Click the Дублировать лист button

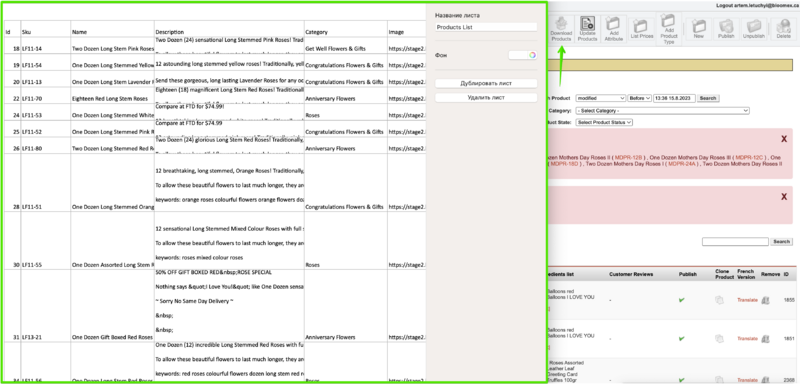coord(486,83)
